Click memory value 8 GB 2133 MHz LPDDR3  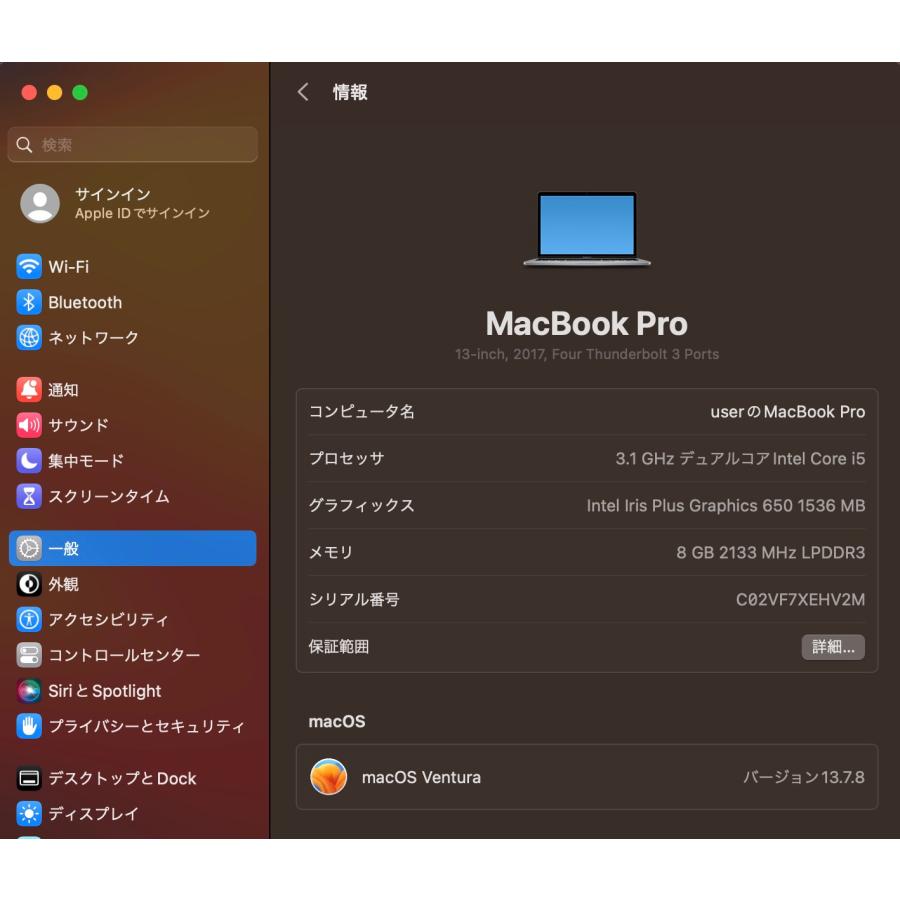[x=770, y=553]
